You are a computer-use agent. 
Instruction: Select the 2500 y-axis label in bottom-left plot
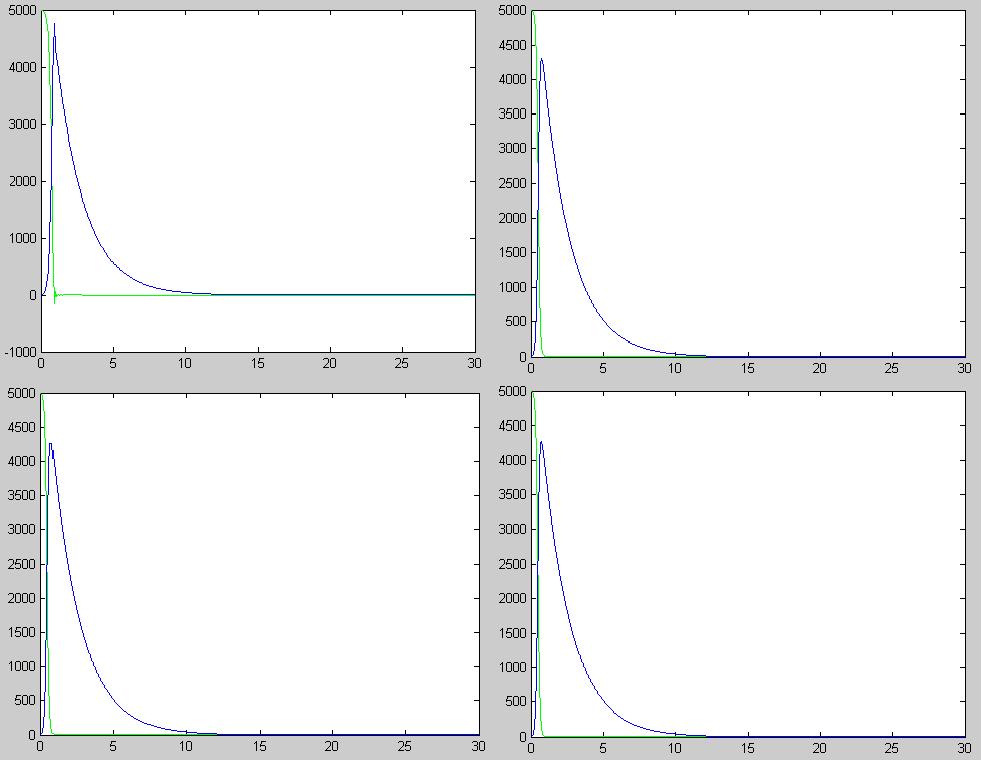click(x=21, y=564)
